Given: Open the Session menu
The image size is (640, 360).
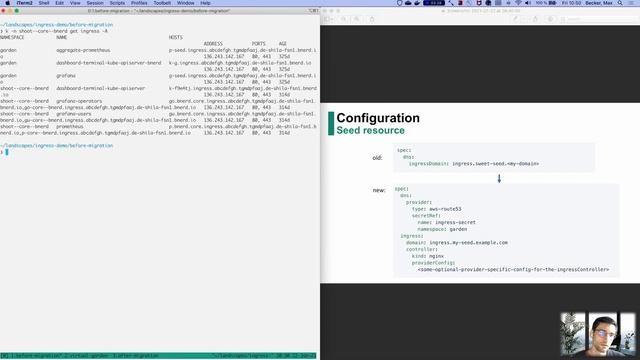Looking at the screenshot, I should tap(95, 3).
